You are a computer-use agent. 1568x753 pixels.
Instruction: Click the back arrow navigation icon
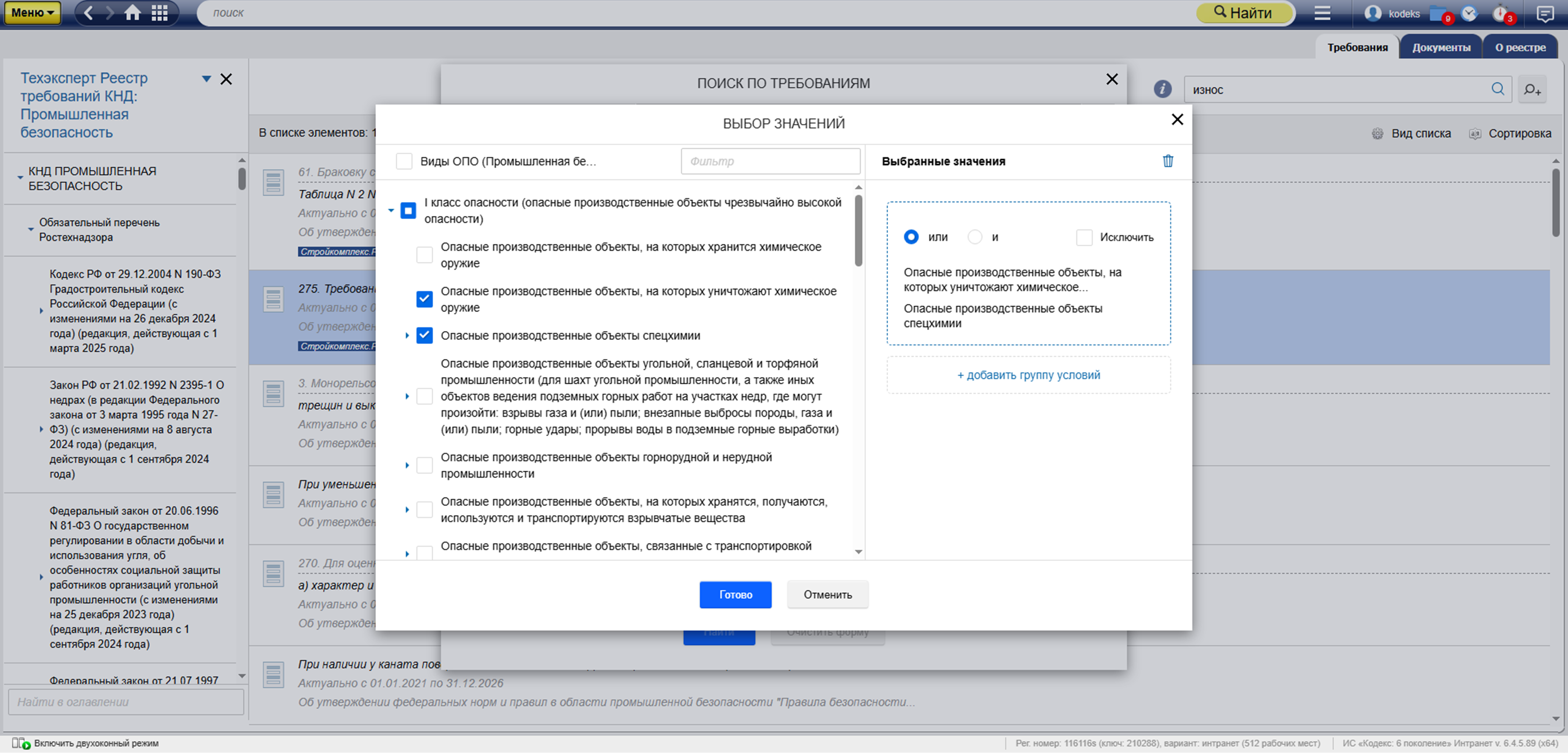88,13
